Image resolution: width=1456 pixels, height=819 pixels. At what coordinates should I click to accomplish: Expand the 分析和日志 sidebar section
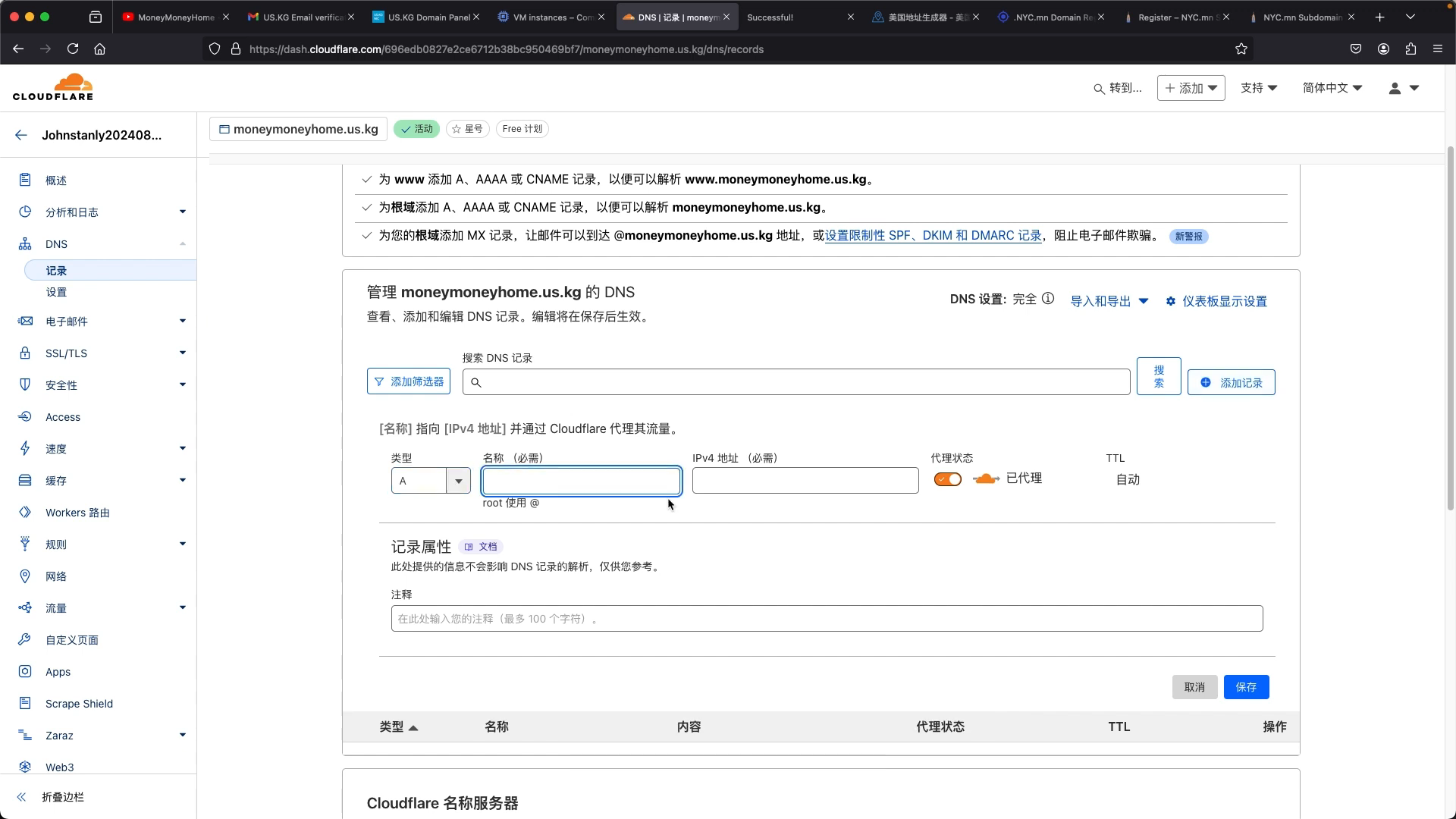tap(183, 212)
